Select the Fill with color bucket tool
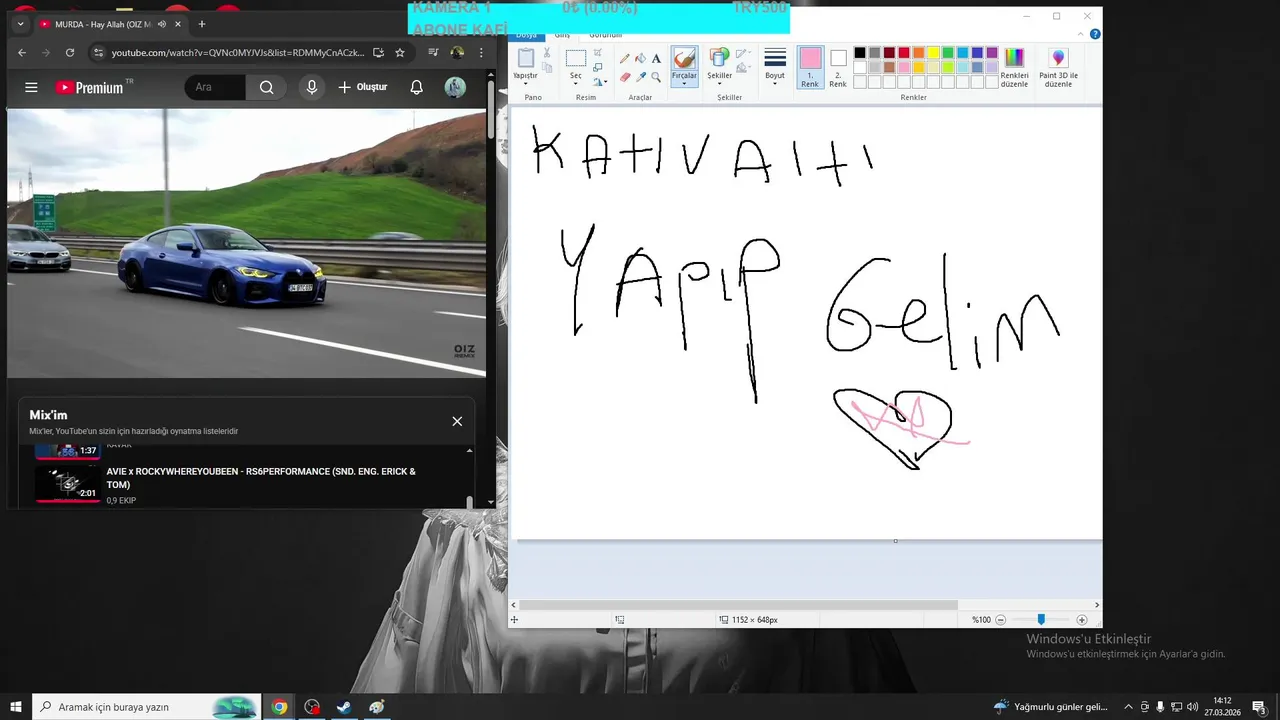This screenshot has width=1280, height=720. (641, 59)
